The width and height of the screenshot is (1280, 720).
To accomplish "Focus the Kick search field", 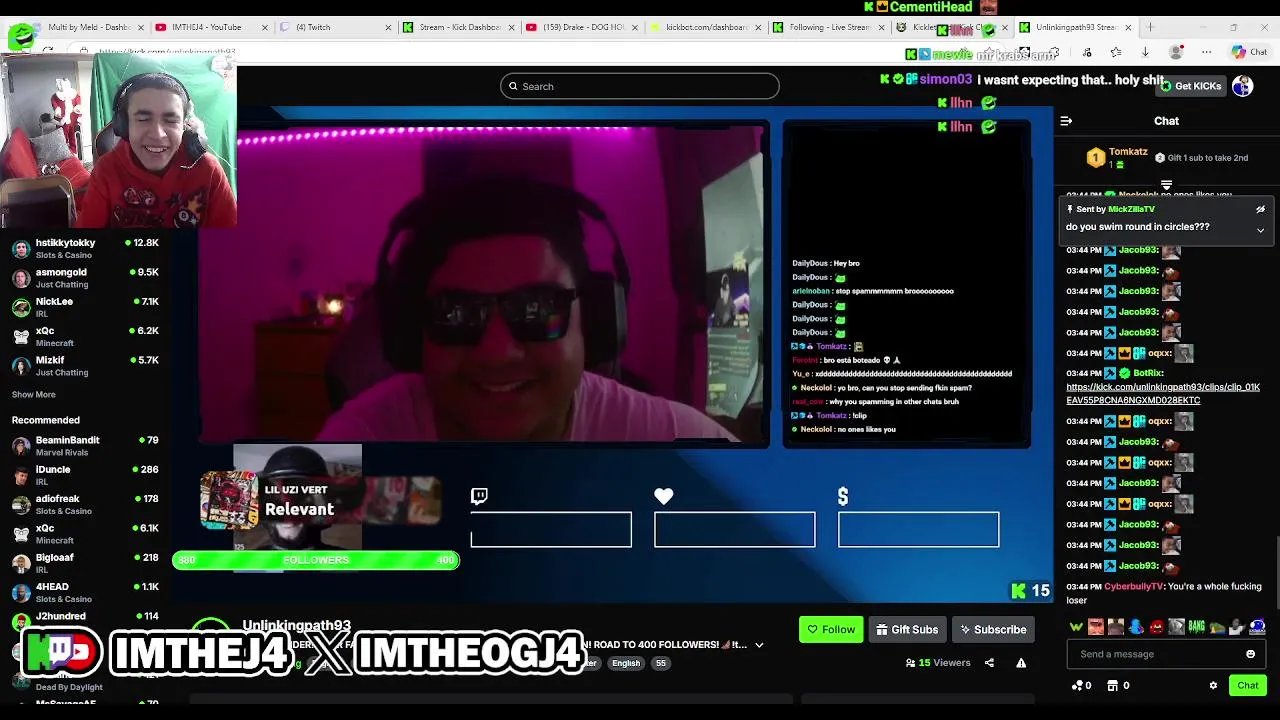I will (640, 86).
